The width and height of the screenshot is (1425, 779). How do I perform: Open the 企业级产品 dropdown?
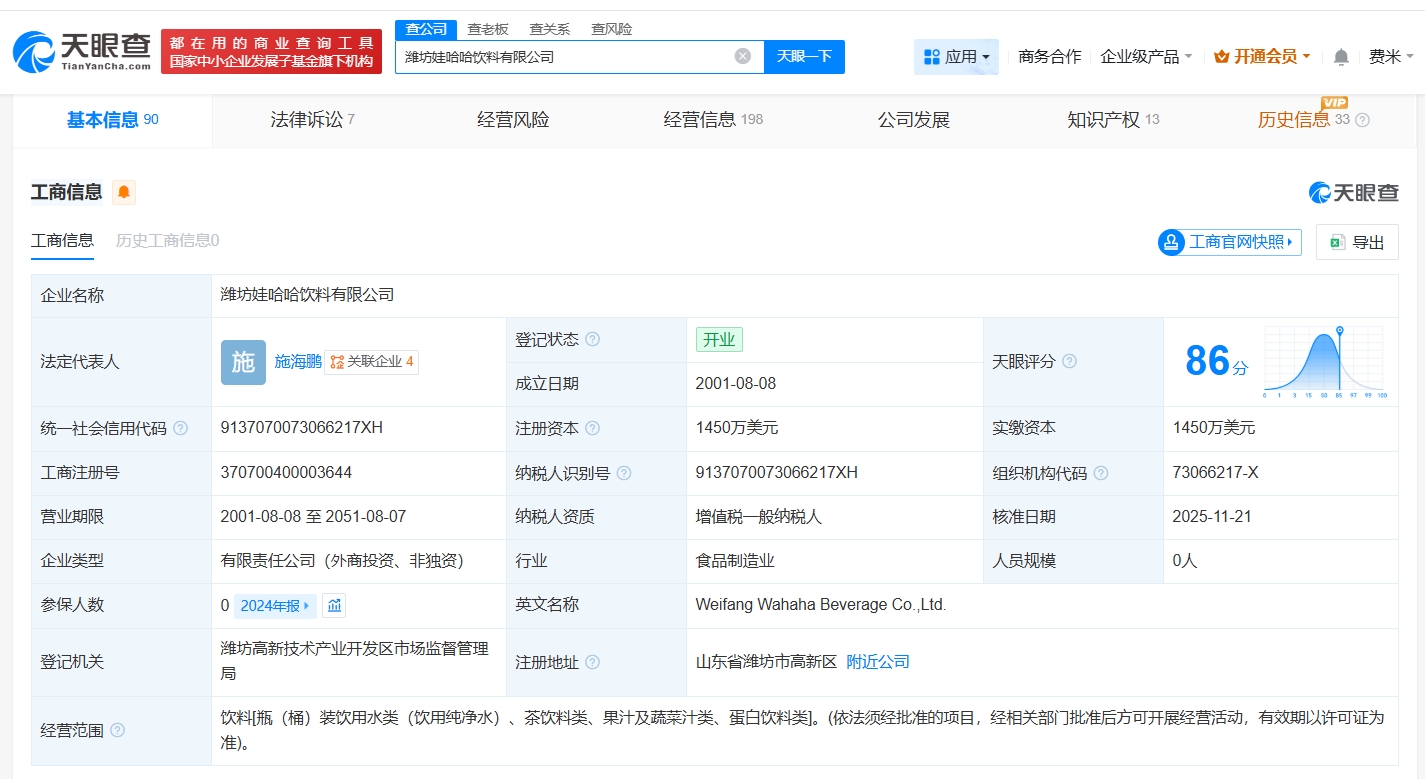pyautogui.click(x=1146, y=57)
